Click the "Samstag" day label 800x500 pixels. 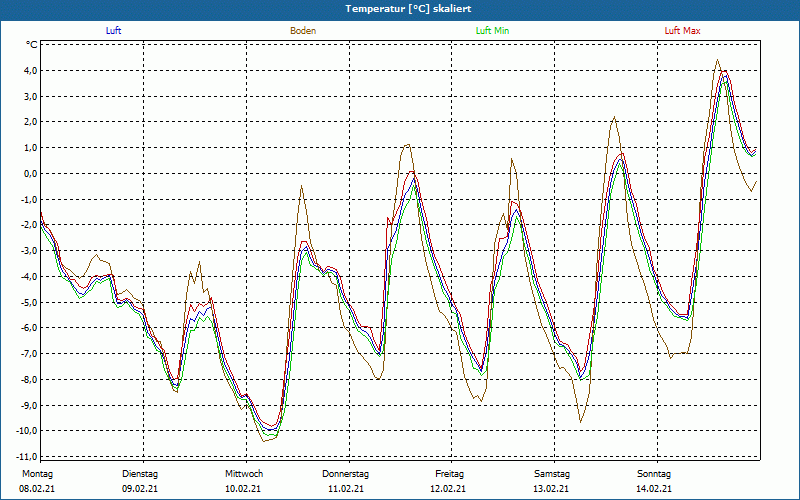[552, 474]
